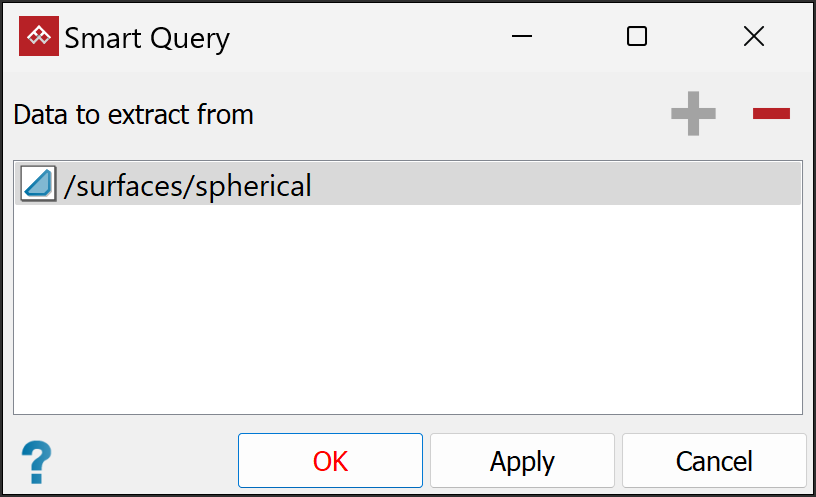Add a data source with plus icon
816x497 pixels.
(x=693, y=114)
